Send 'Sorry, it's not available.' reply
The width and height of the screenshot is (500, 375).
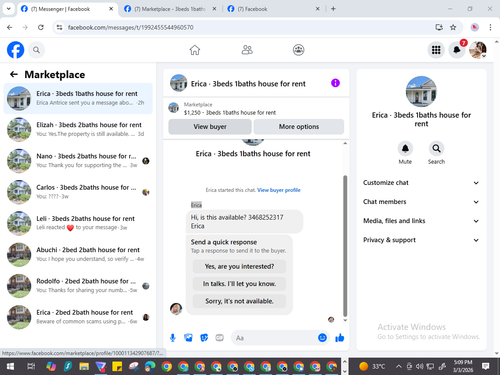239,301
